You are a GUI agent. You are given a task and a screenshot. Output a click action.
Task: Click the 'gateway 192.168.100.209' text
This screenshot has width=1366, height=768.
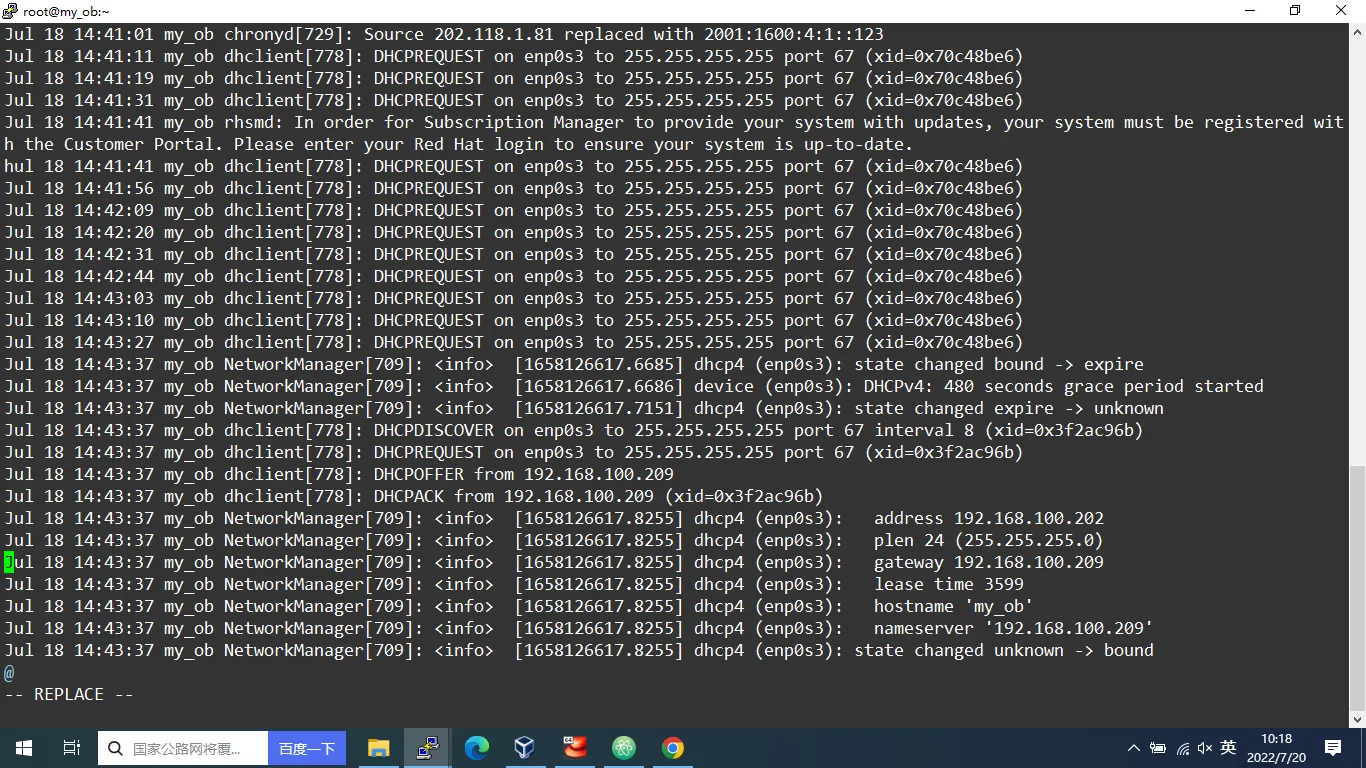[989, 562]
